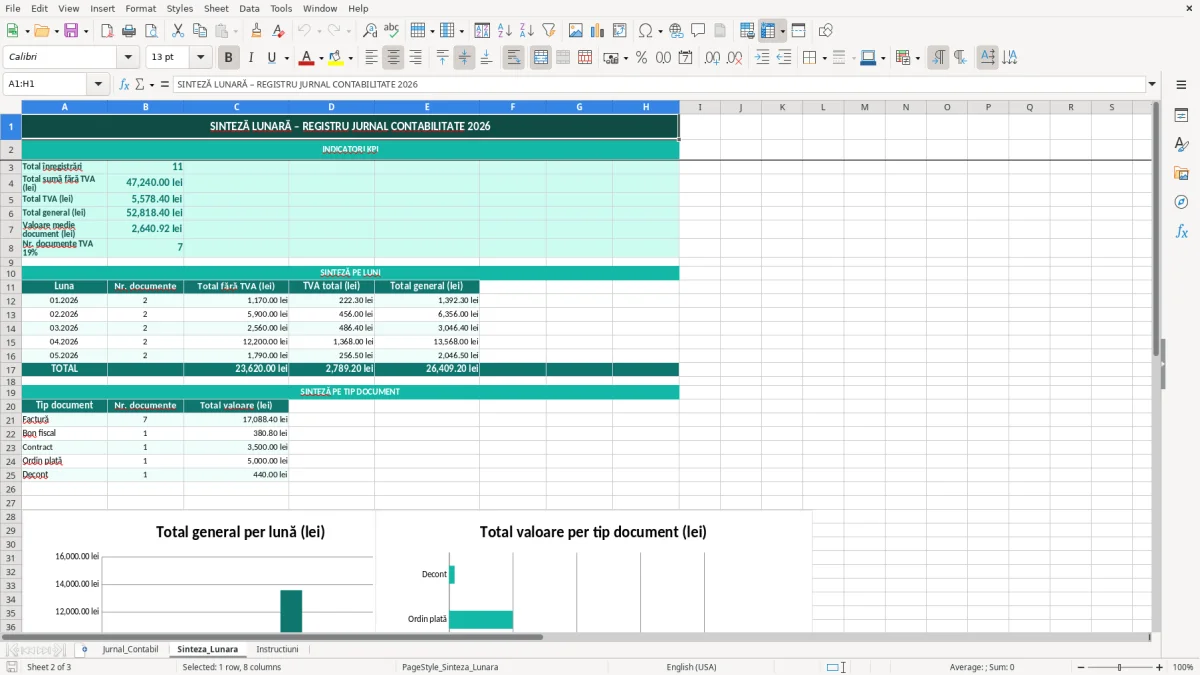
Task: Click the Add Decimal Place icon
Action: (712, 58)
